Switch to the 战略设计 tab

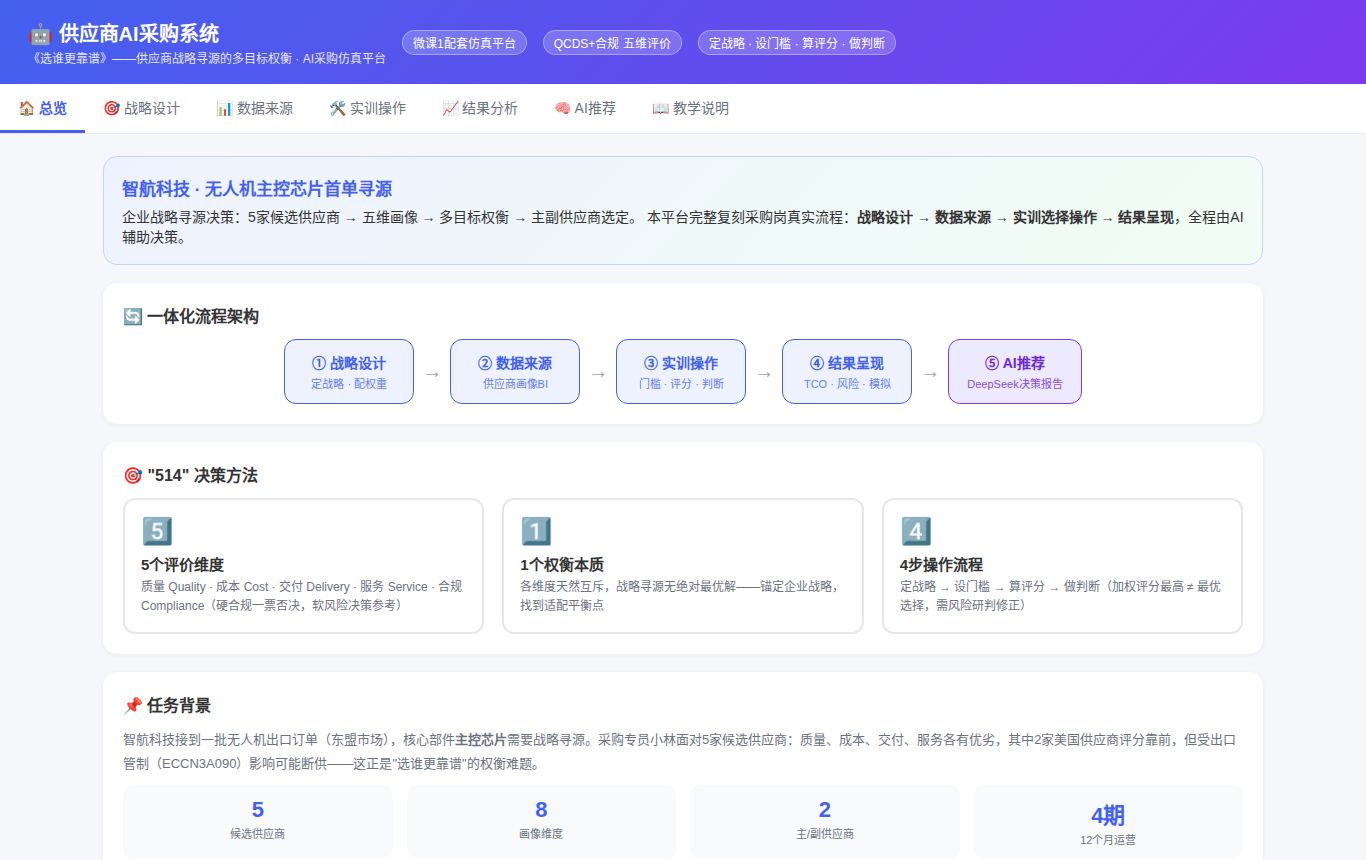(141, 108)
